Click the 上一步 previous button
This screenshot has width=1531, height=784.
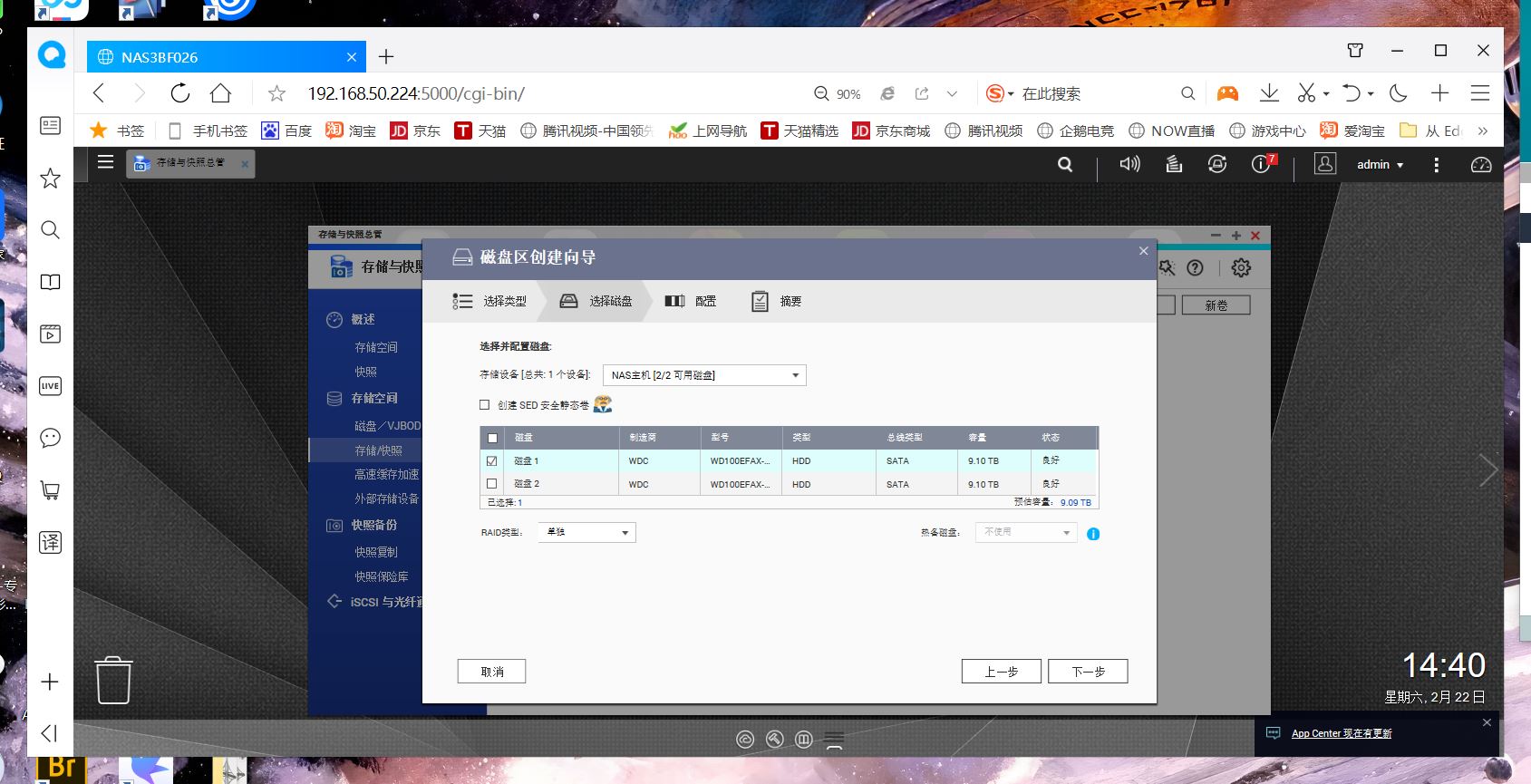1001,672
